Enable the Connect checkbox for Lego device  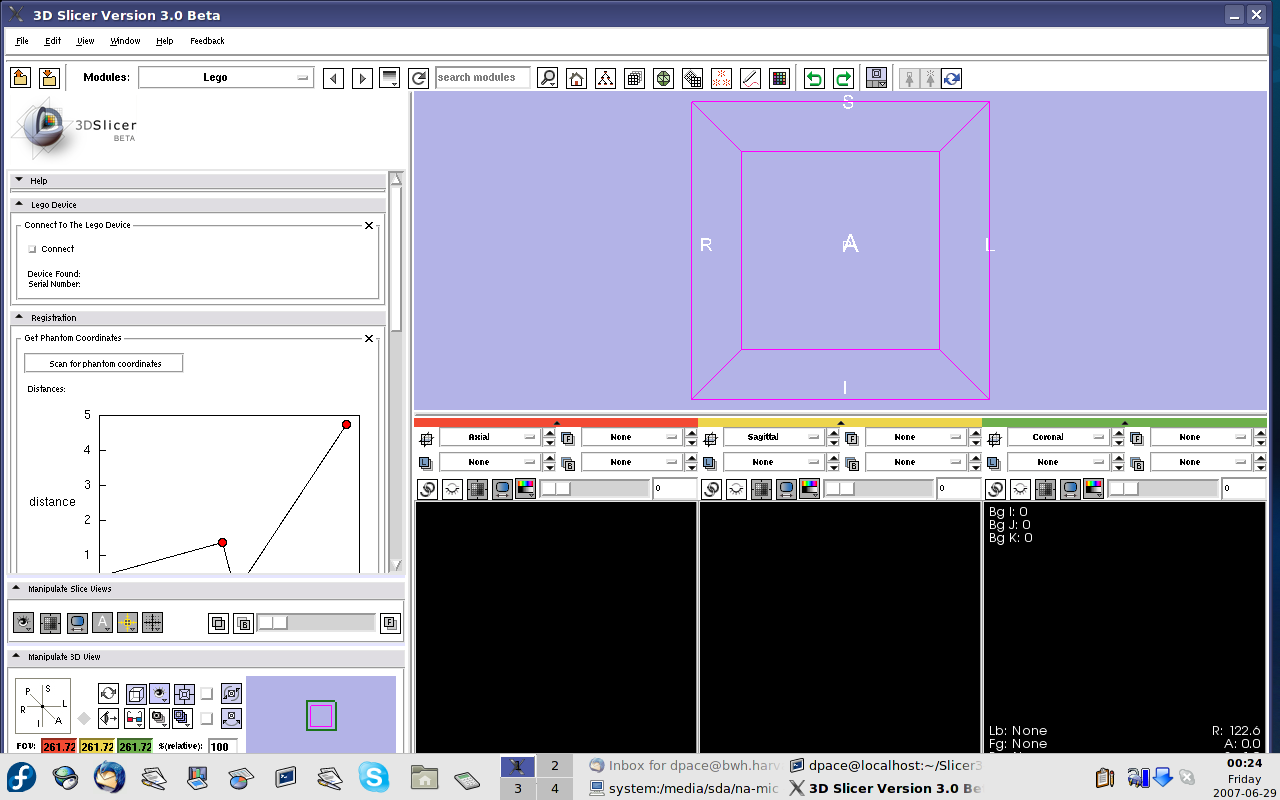coord(32,249)
